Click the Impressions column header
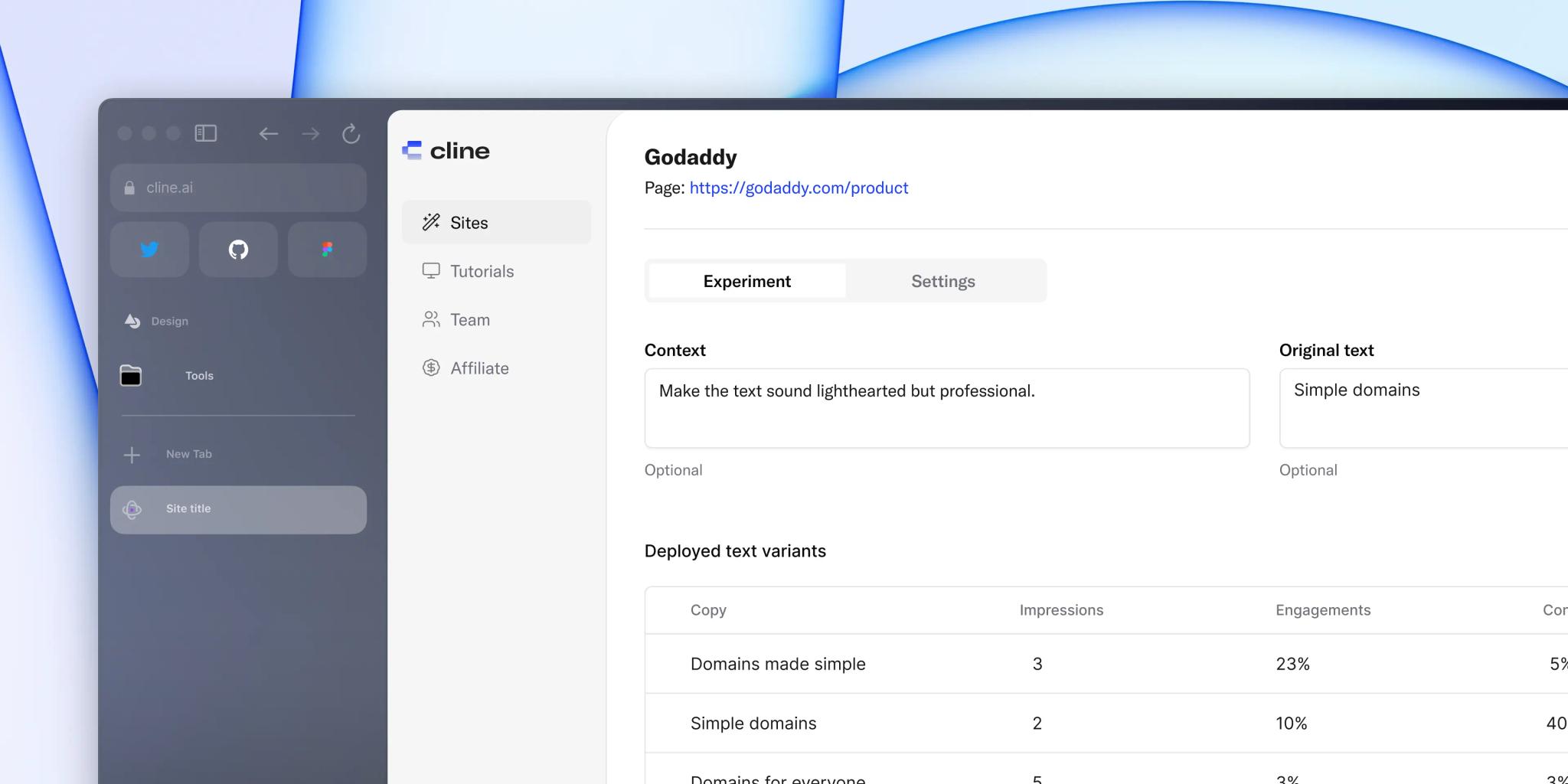The height and width of the screenshot is (784, 1568). pyautogui.click(x=1061, y=610)
